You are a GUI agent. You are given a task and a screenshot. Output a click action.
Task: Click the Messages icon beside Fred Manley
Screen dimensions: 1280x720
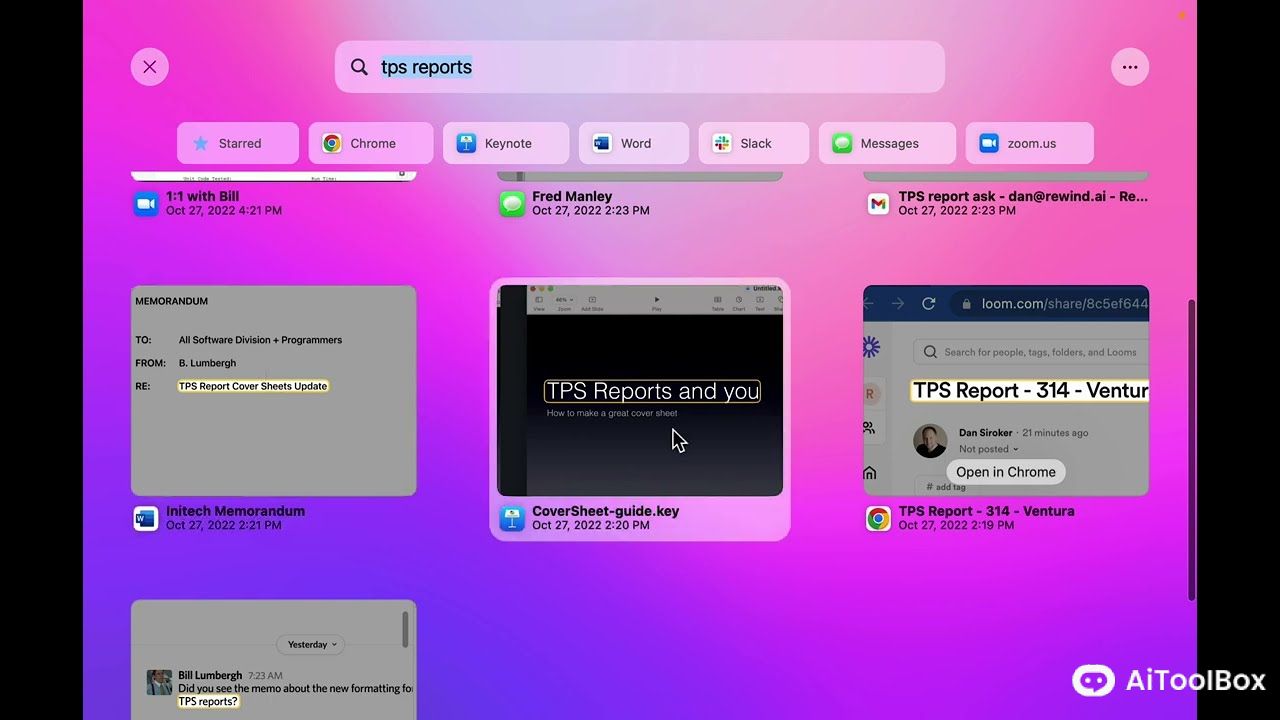(x=512, y=204)
